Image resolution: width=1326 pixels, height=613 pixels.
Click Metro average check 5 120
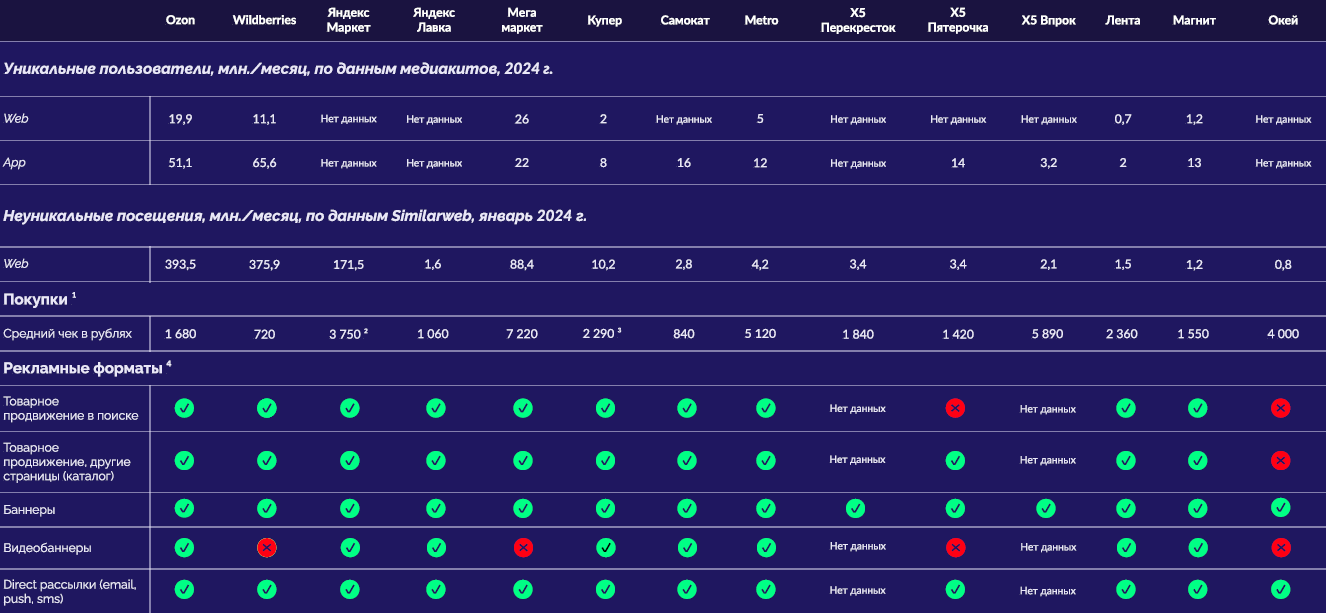point(760,334)
